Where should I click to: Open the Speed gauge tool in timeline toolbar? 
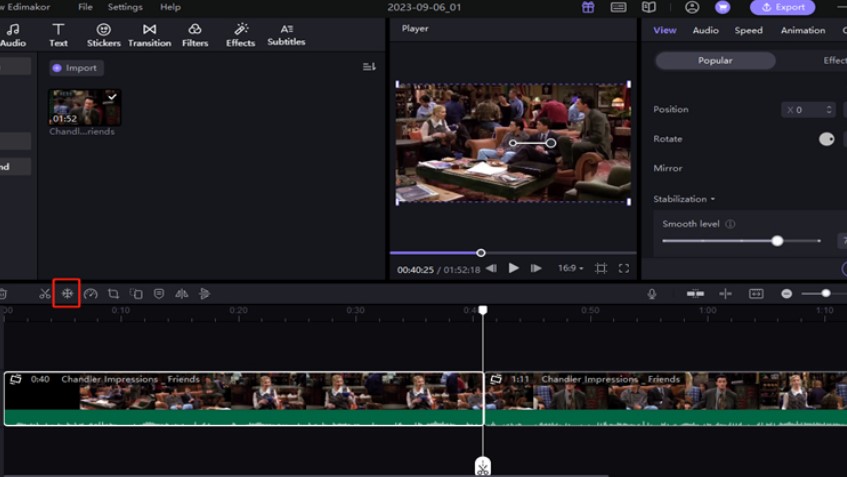[90, 294]
